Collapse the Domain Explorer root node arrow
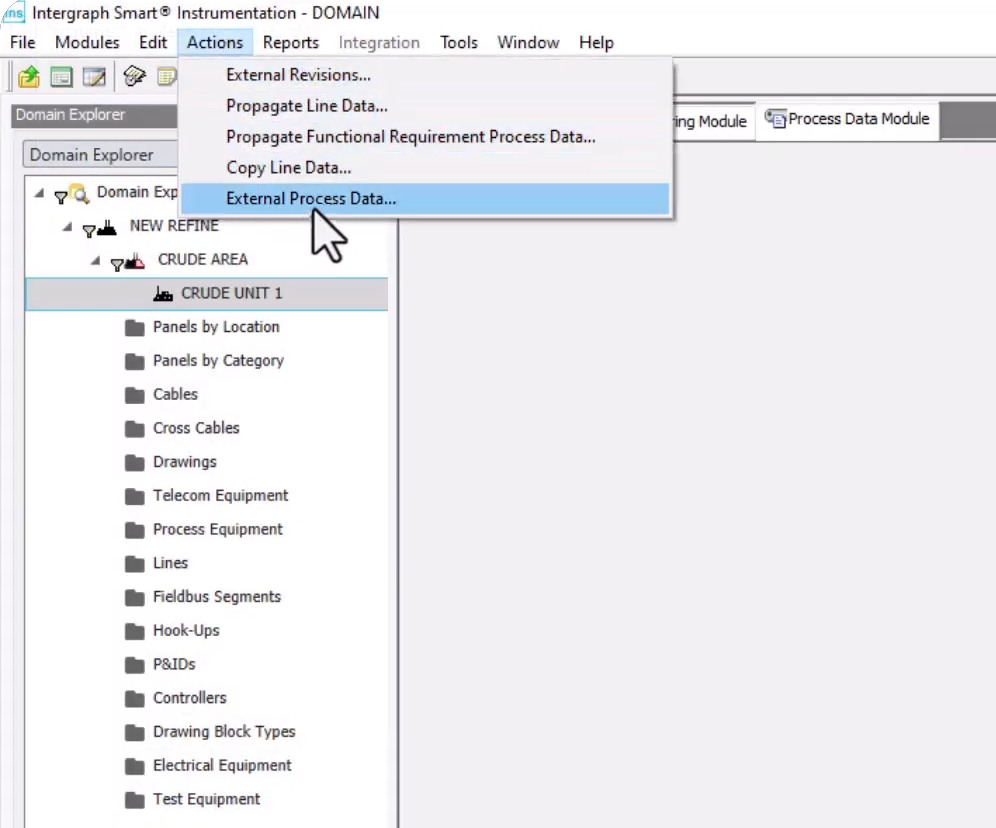The image size is (996, 828). pos(39,192)
